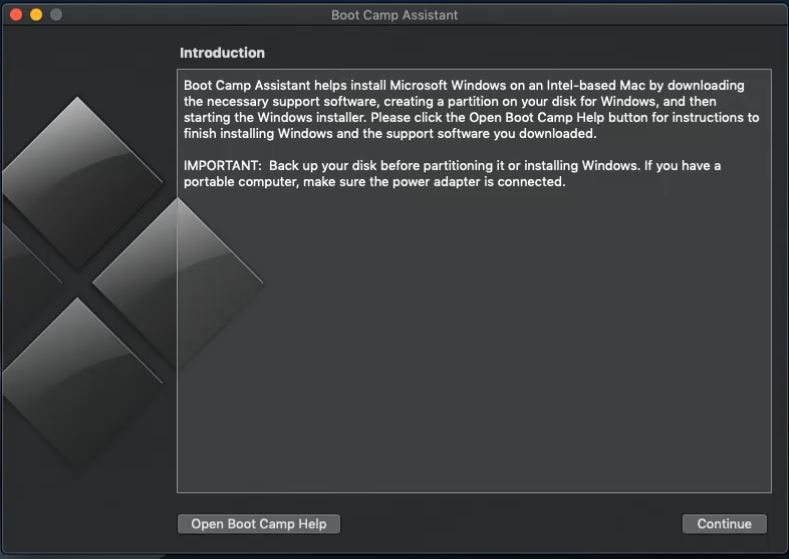Click the grayed-out zoom window button

click(x=56, y=15)
